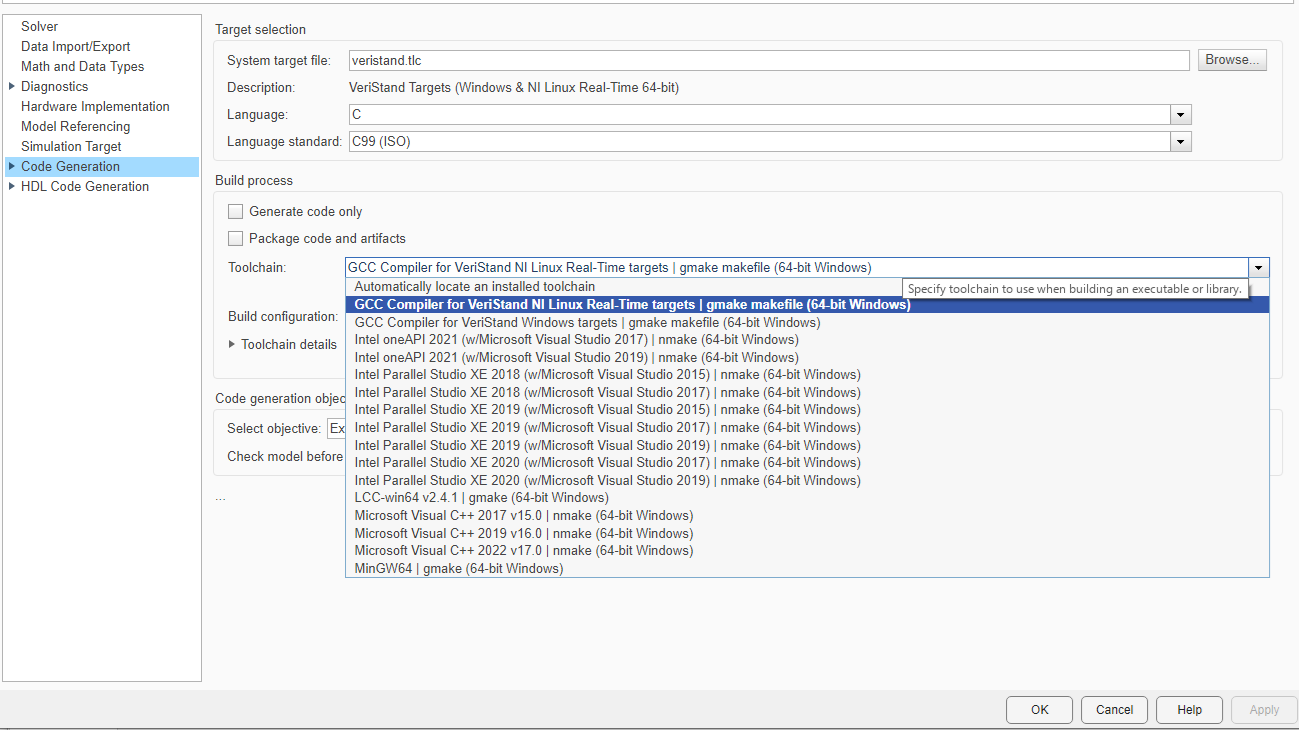
Task: Choose Intel Parallel Studio XE 2019 with VS 2017
Action: pos(807,428)
